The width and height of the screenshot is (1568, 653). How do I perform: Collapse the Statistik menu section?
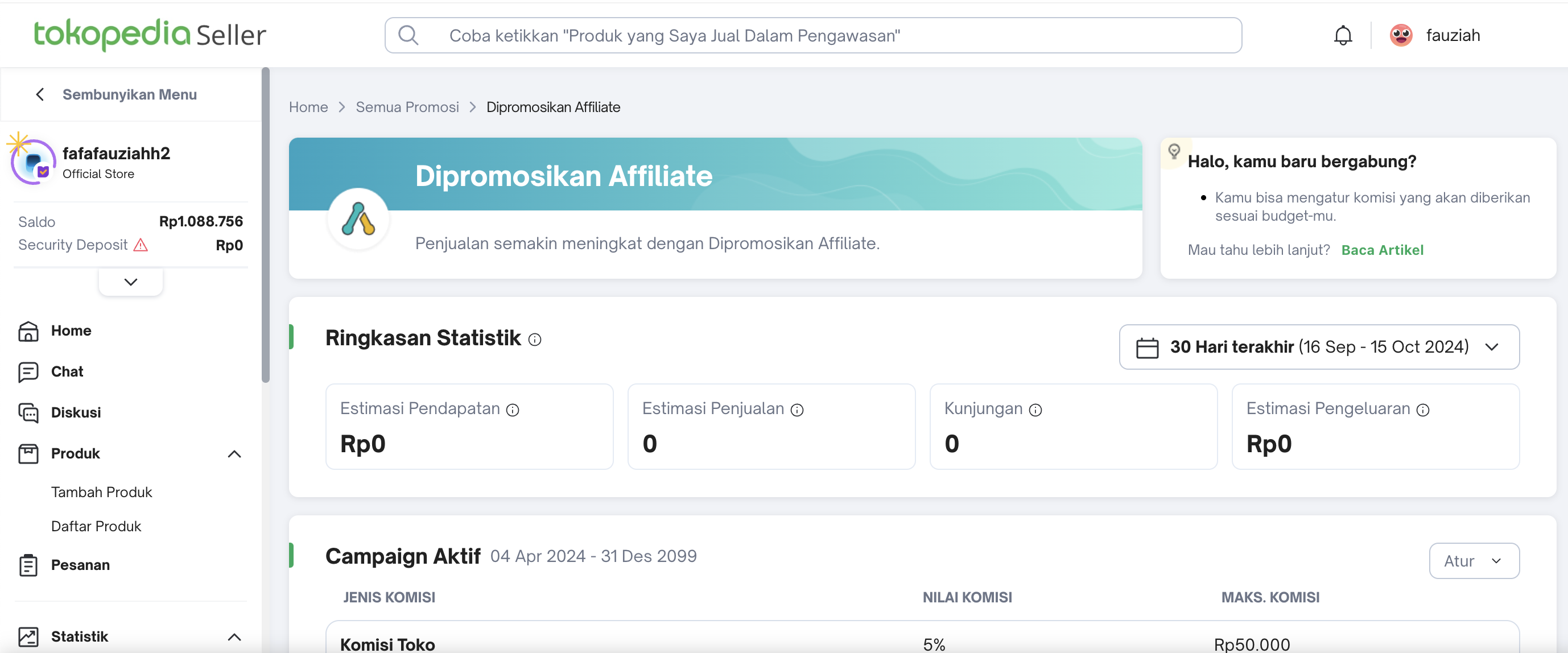click(234, 637)
